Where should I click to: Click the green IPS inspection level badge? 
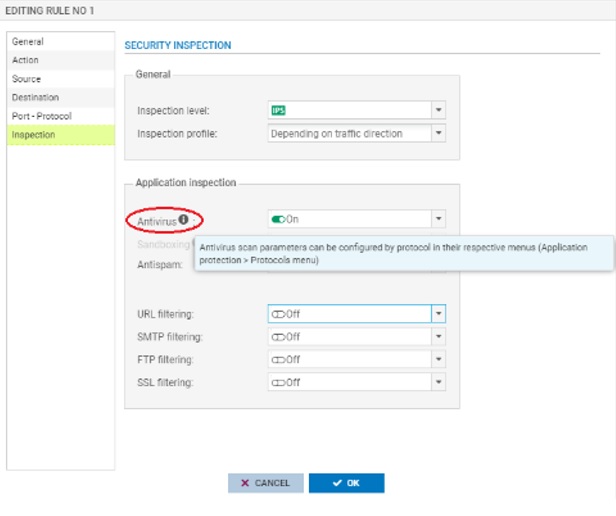point(278,110)
